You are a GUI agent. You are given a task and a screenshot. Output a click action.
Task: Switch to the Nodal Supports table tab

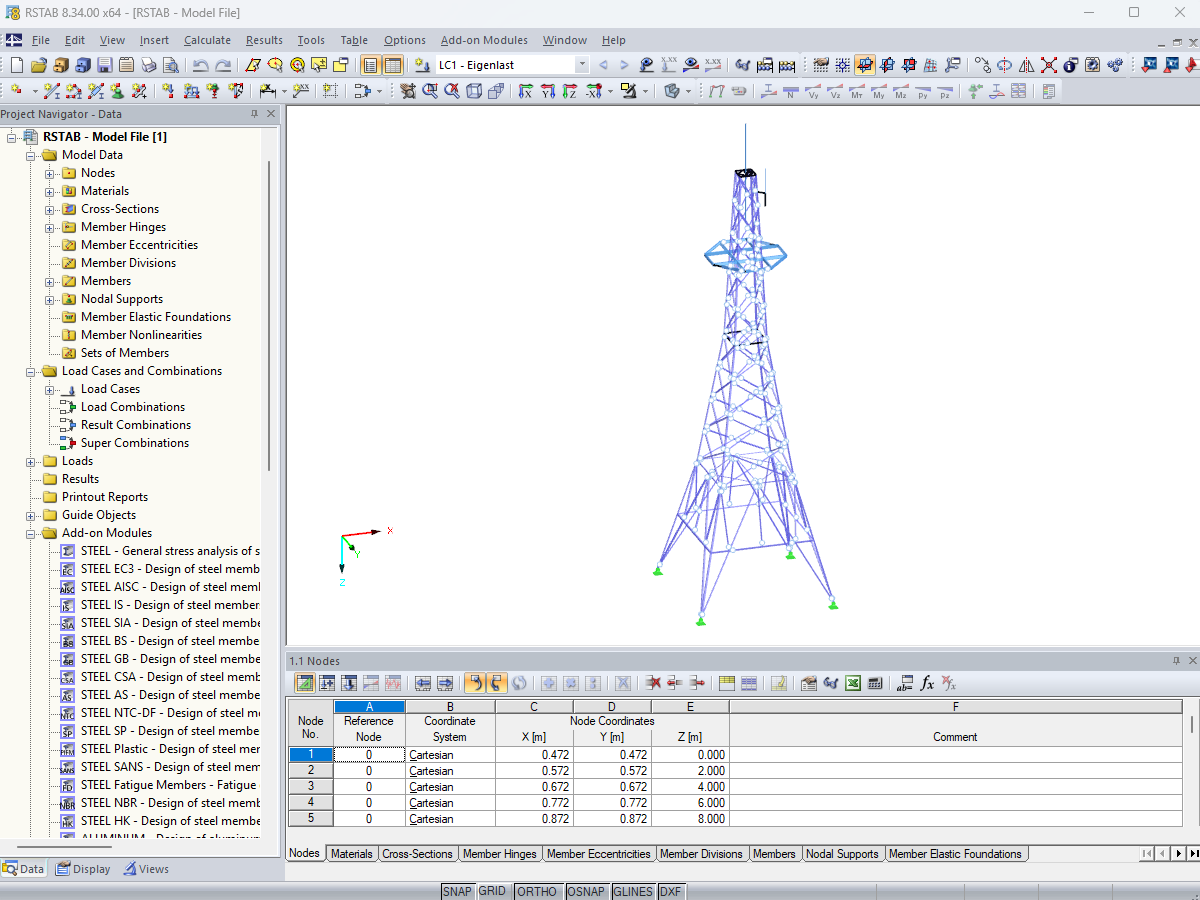coord(842,854)
